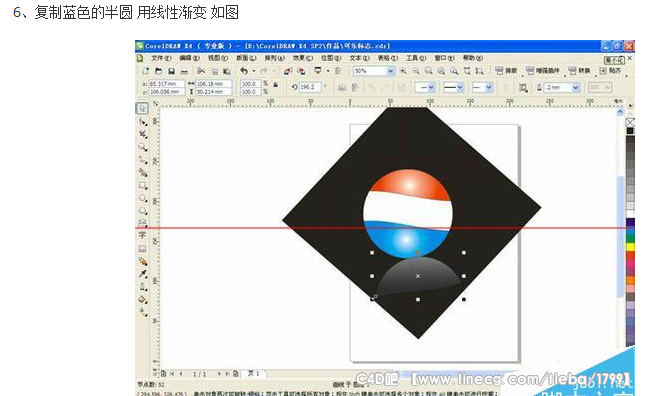This screenshot has width=656, height=396.
Task: Click the 转换 toolbar button
Action: (579, 71)
